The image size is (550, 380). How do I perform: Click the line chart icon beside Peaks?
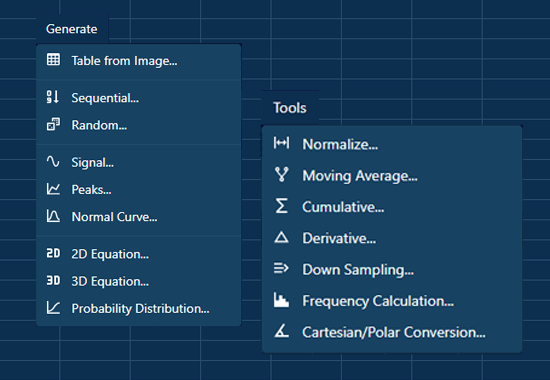tap(53, 189)
